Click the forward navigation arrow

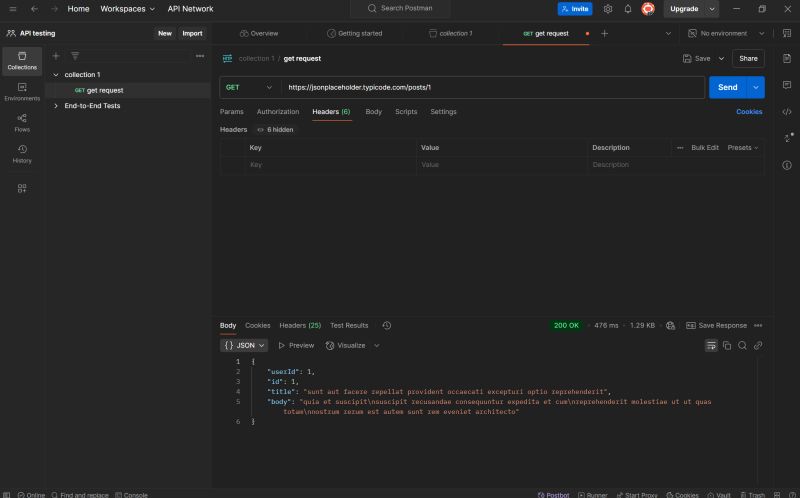(55, 9)
